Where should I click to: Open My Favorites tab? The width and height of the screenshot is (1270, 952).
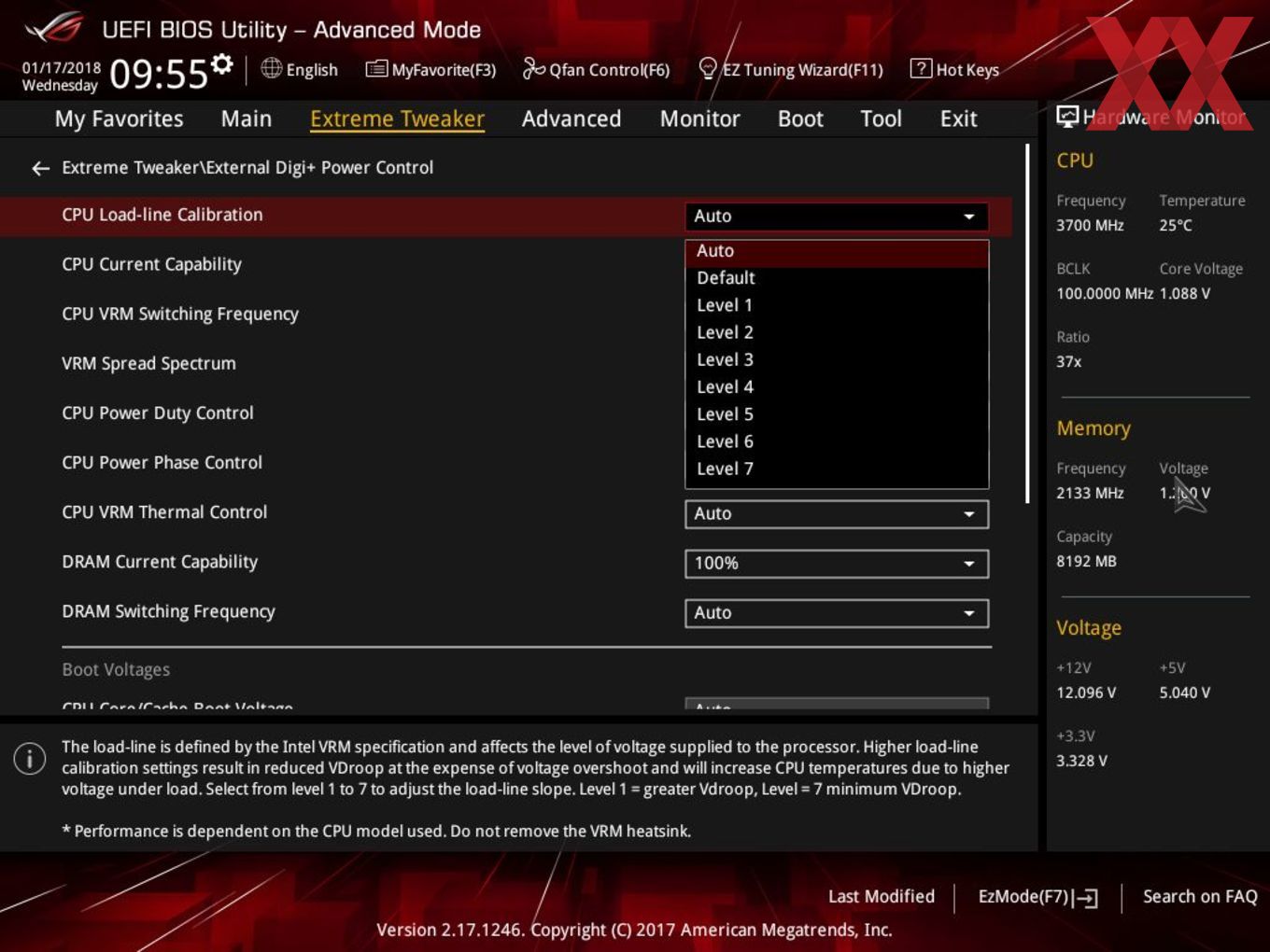[x=119, y=119]
